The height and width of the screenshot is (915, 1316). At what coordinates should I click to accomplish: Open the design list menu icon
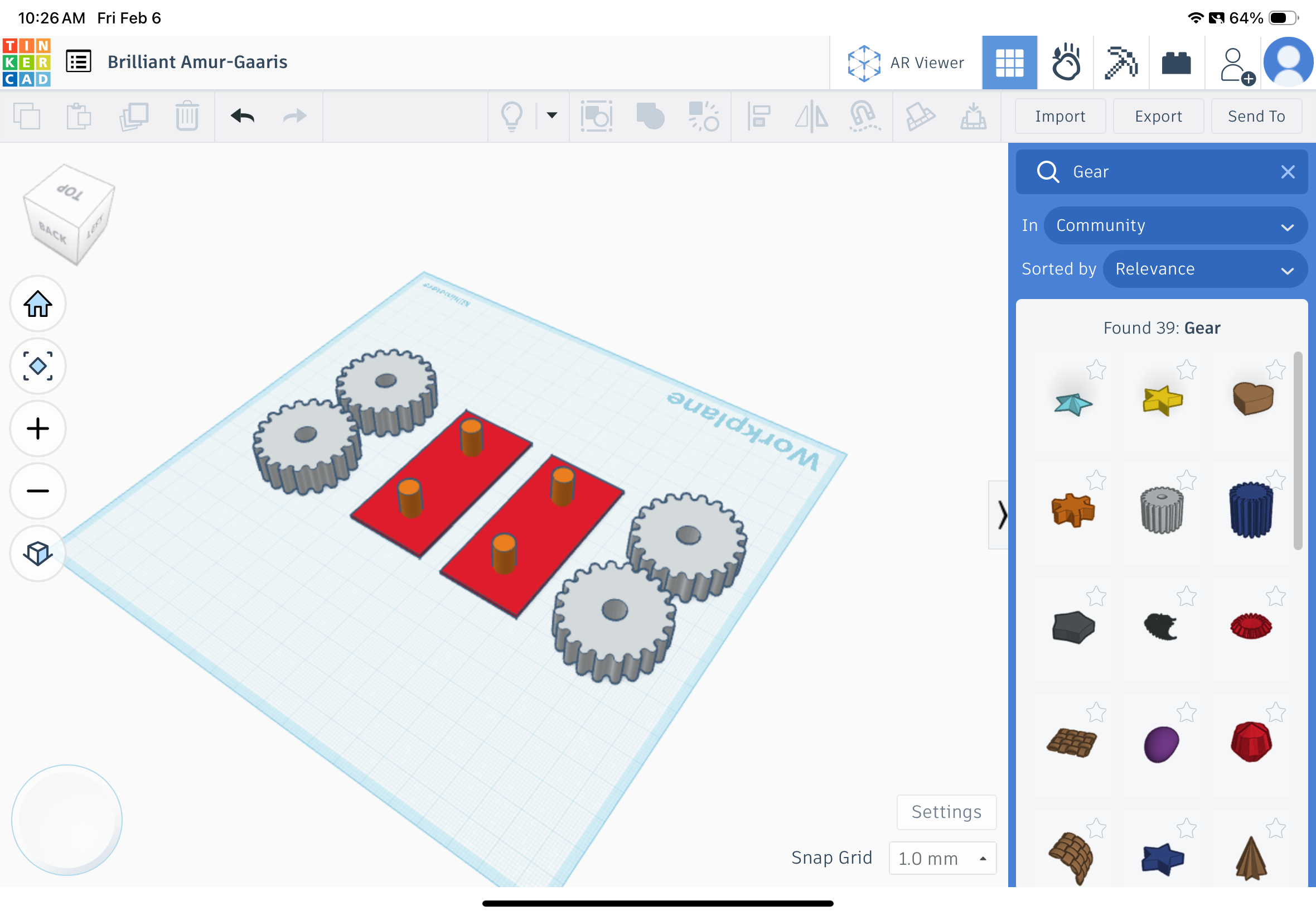(x=79, y=61)
